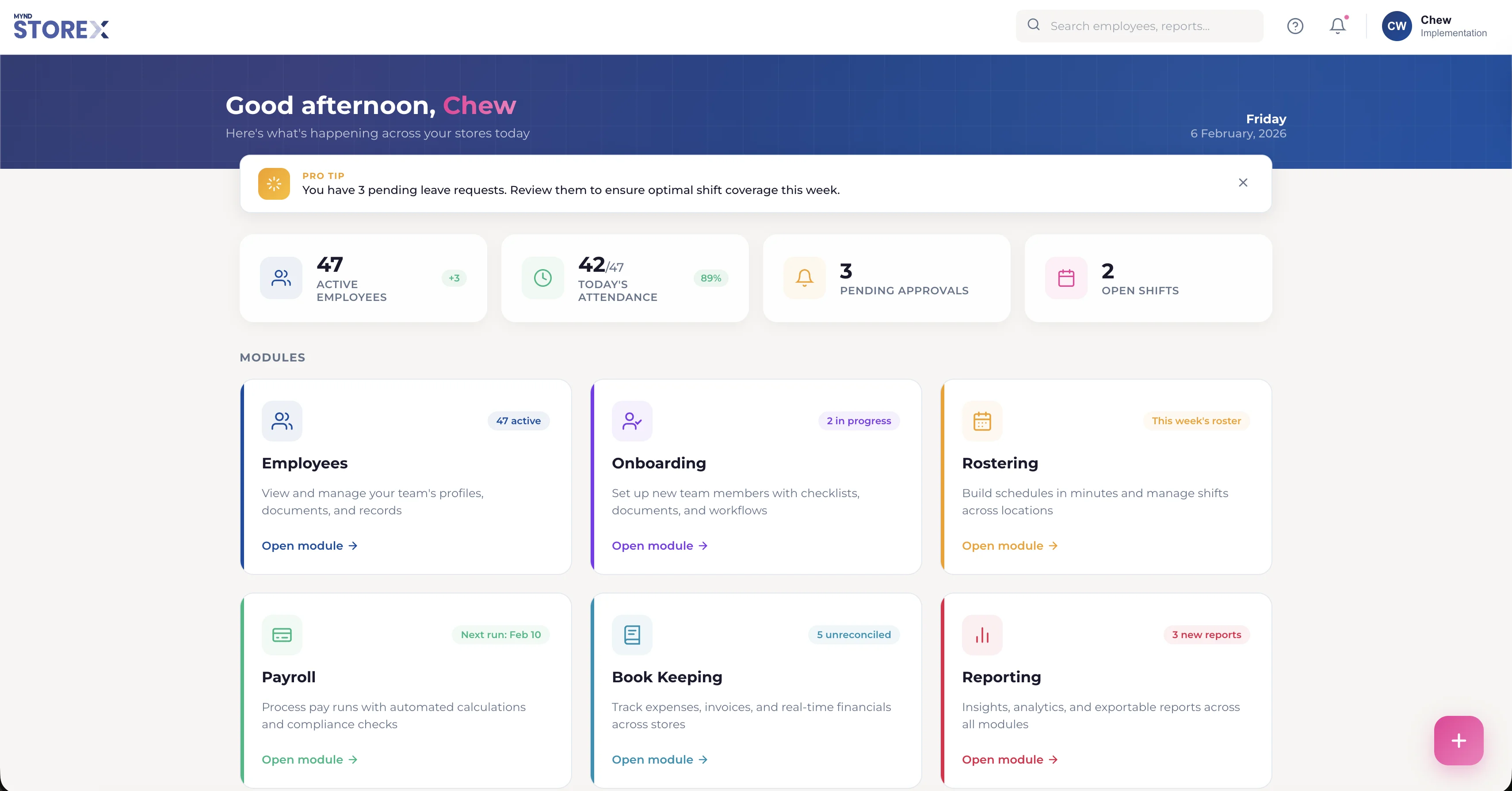Click the MYND STOREX logo
This screenshot has height=791, width=1512.
61,27
